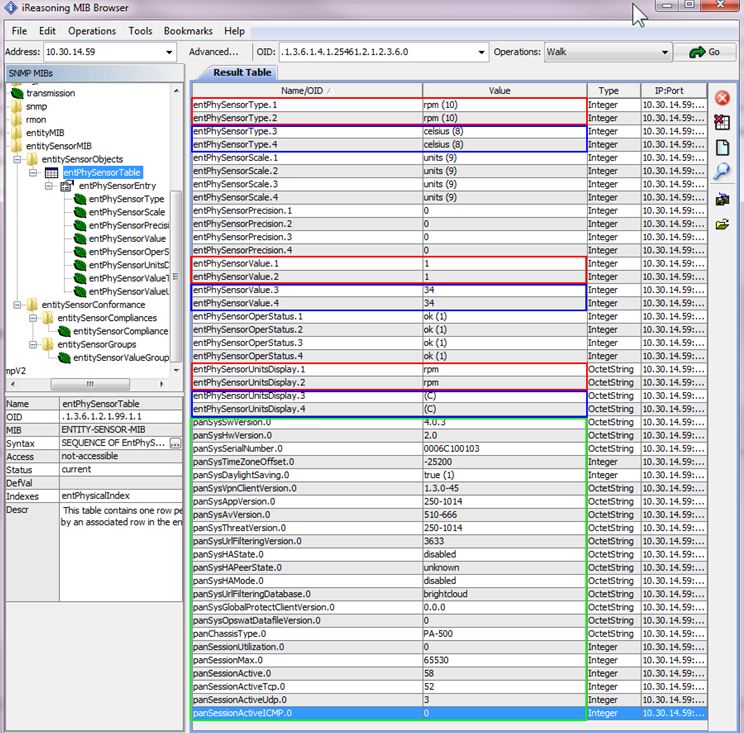Screen dimensions: 744x733
Task: Open the Address dropdown list
Action: point(167,52)
